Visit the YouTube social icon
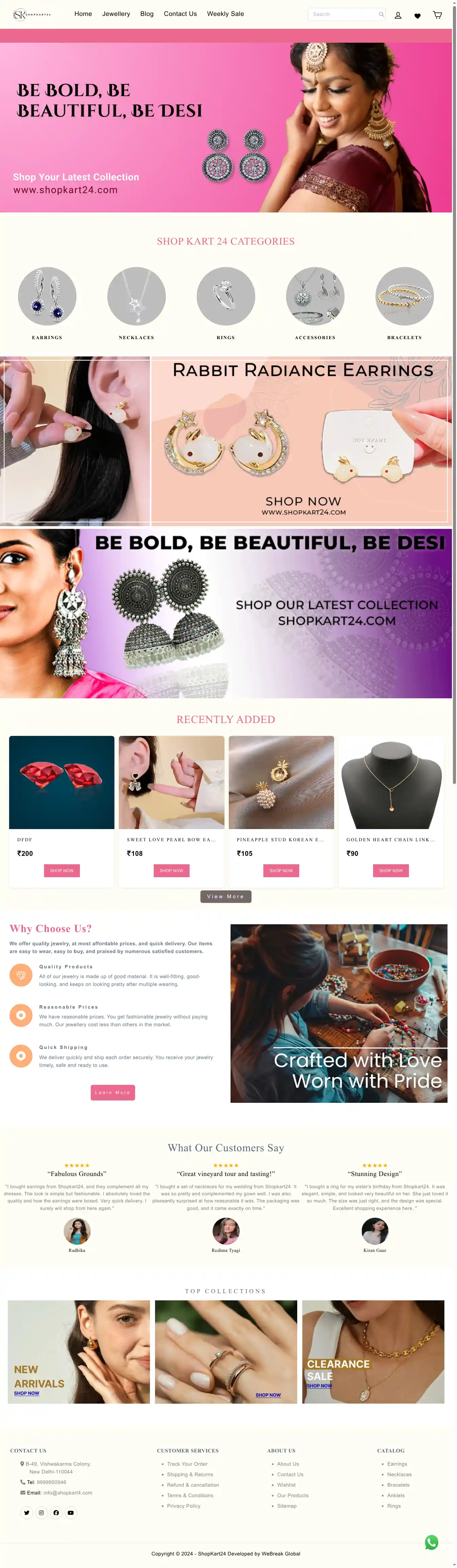Image resolution: width=457 pixels, height=1568 pixels. pos(71,1513)
